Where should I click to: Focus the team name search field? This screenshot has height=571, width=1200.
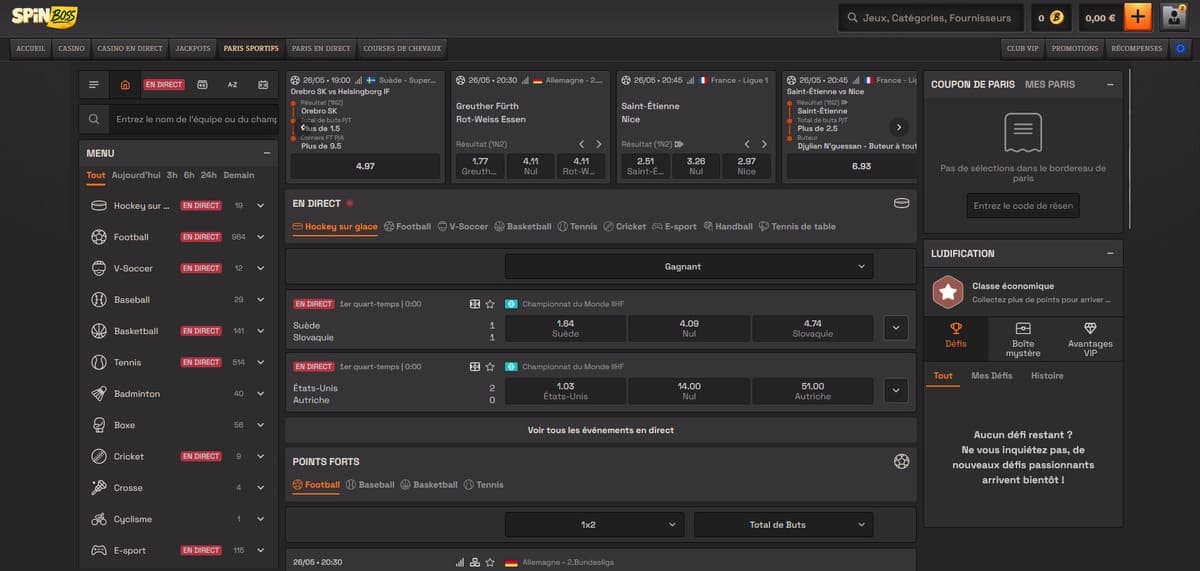195,119
